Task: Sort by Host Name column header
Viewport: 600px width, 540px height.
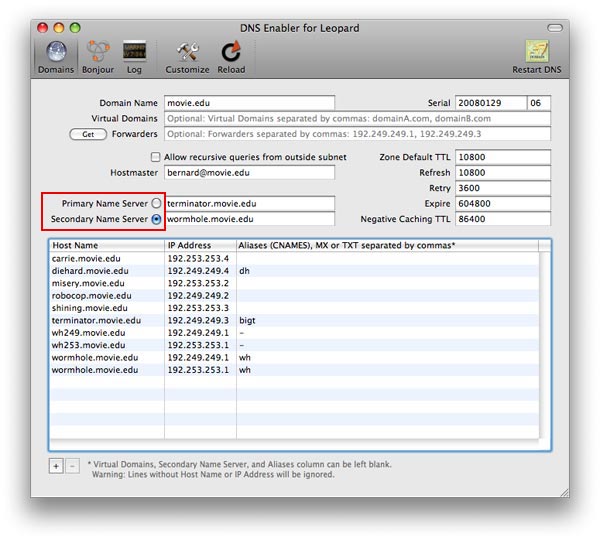Action: point(106,245)
